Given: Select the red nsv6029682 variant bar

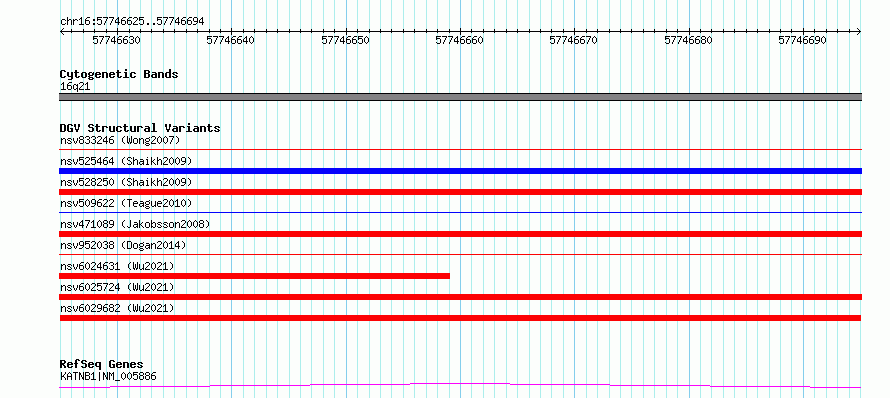Looking at the screenshot, I should (x=460, y=318).
